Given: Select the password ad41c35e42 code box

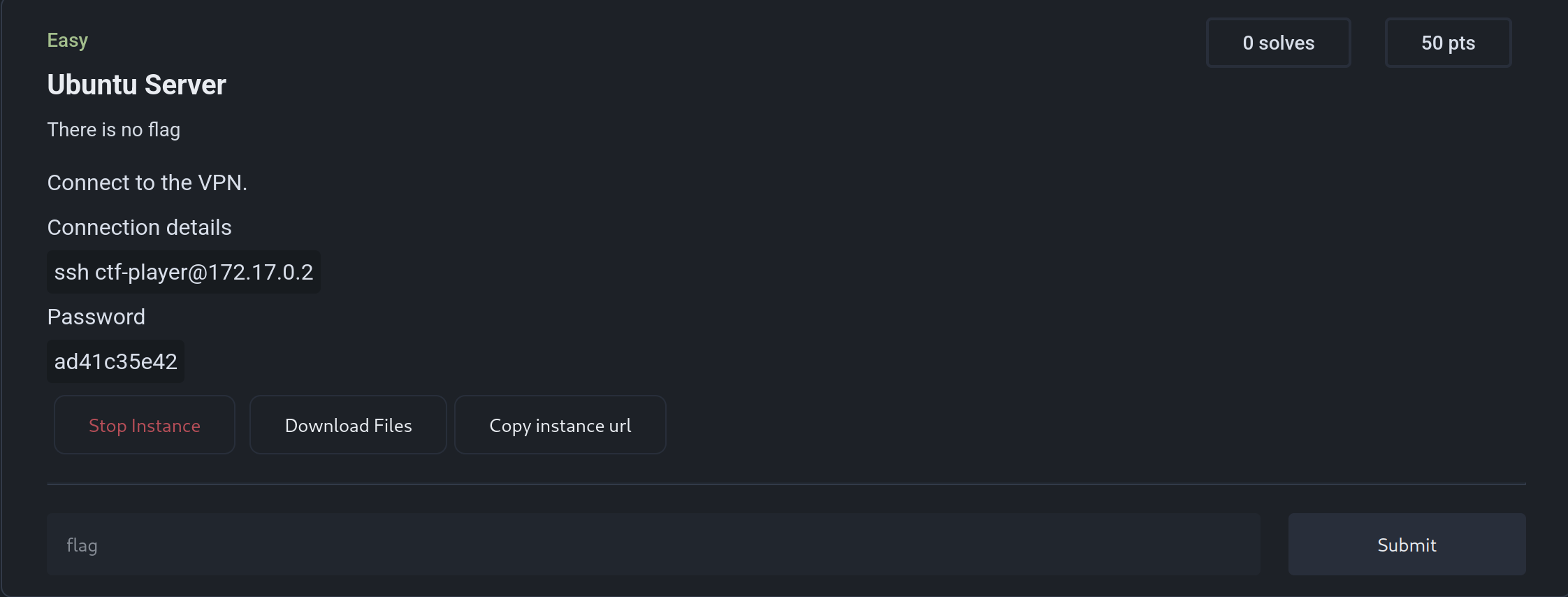Looking at the screenshot, I should coord(115,361).
